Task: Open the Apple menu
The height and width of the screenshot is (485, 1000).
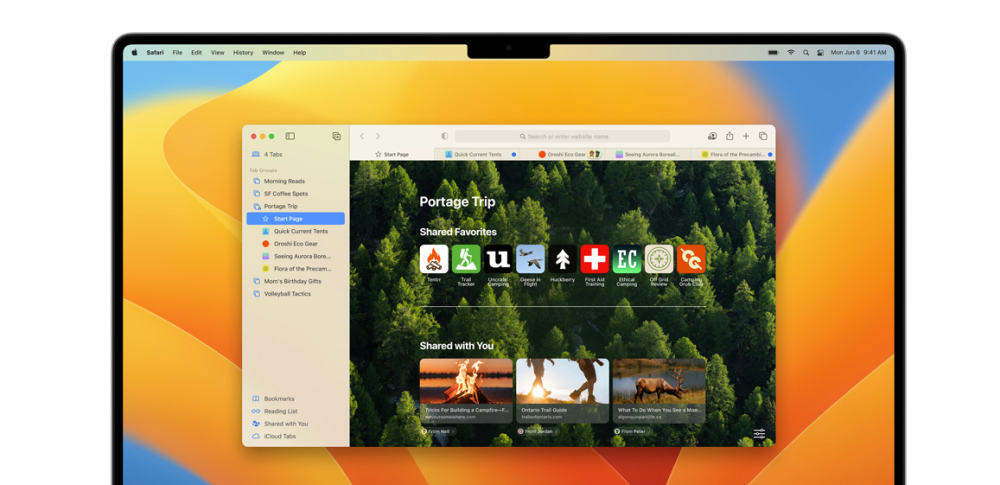Action: tap(135, 52)
